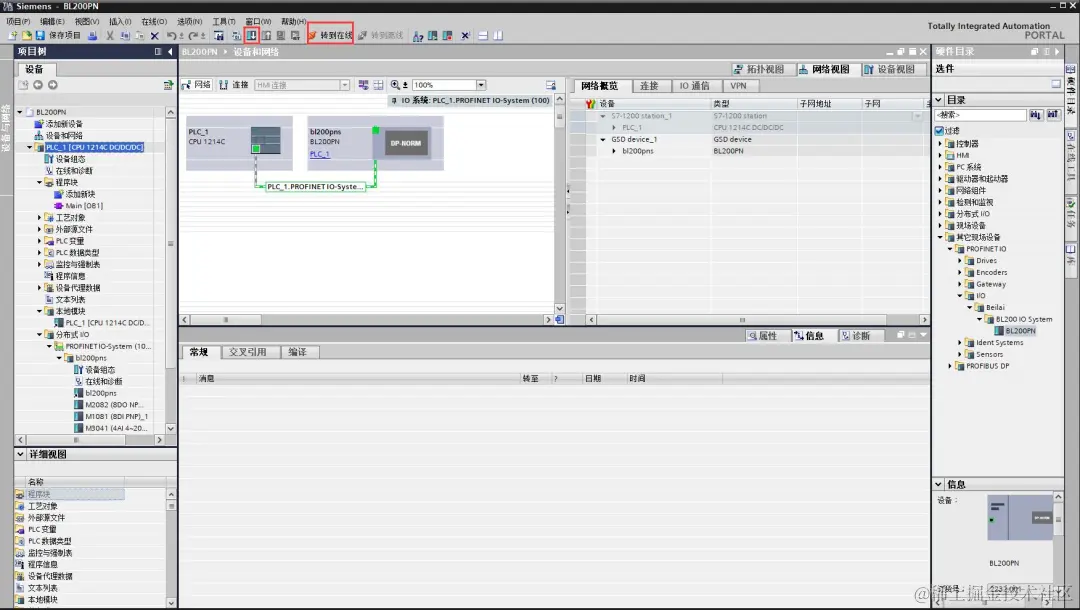Expand the bl200pns row in network overview
This screenshot has height=610, width=1080.
click(614, 151)
